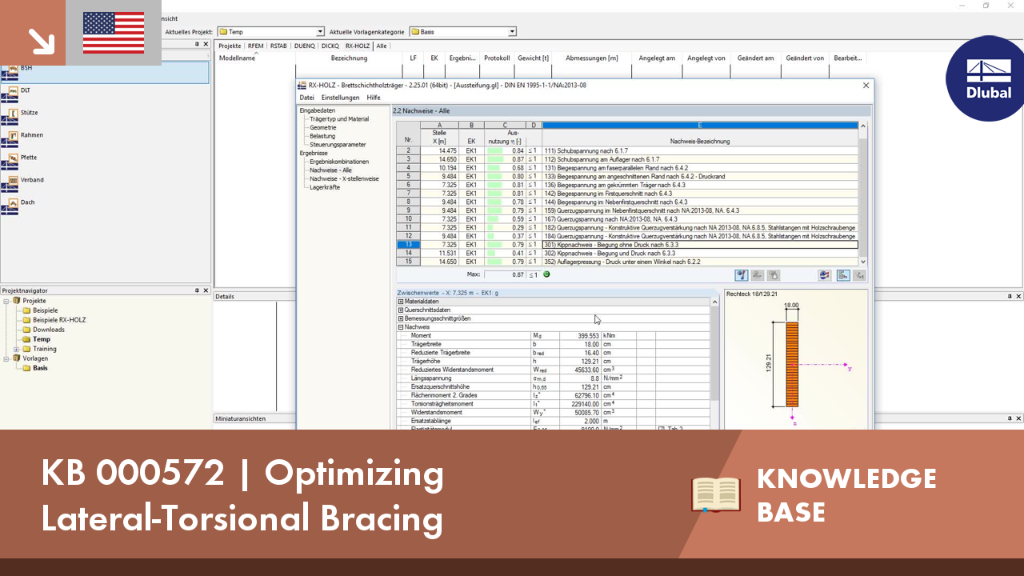Select the BSH template icon
This screenshot has height=576, width=1024.
point(10,72)
